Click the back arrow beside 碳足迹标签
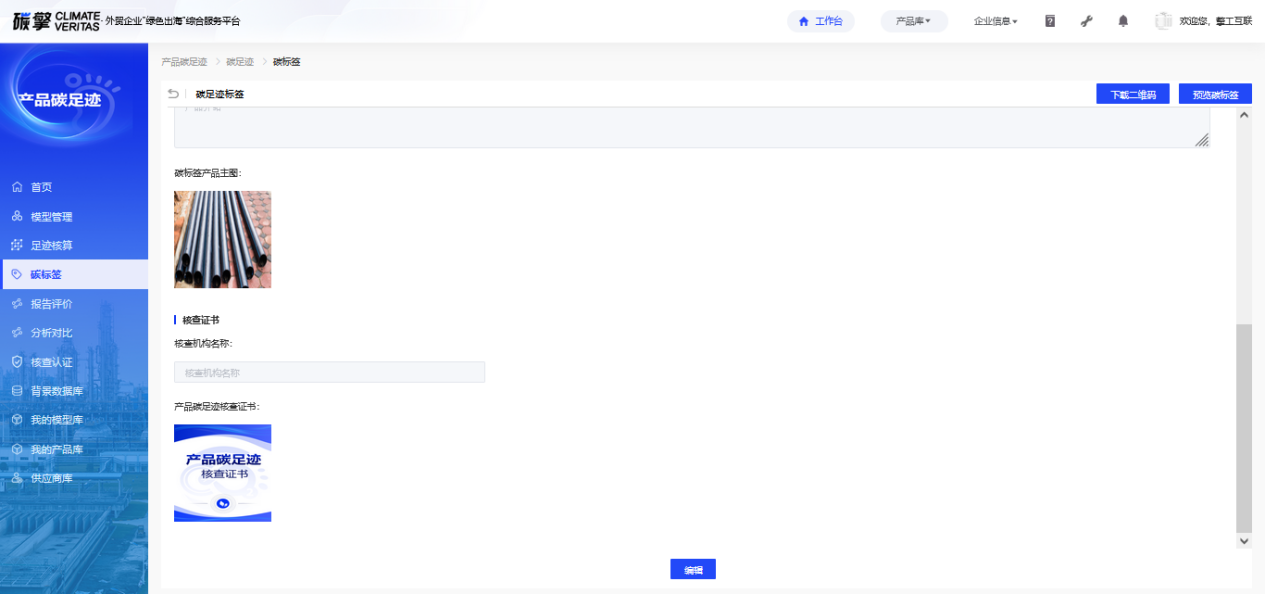Image resolution: width=1265 pixels, height=594 pixels. (174, 94)
